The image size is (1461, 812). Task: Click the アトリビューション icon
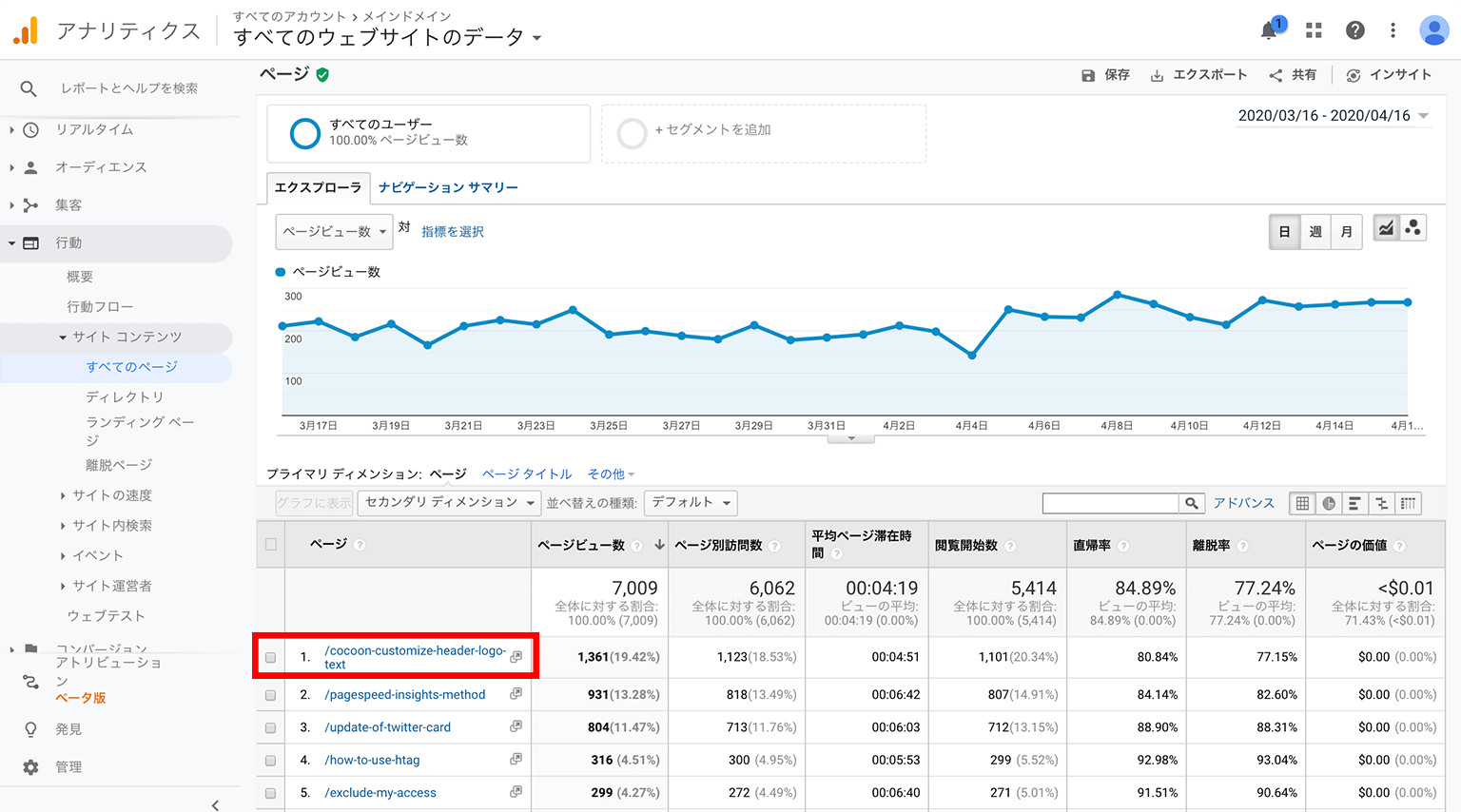coord(31,682)
